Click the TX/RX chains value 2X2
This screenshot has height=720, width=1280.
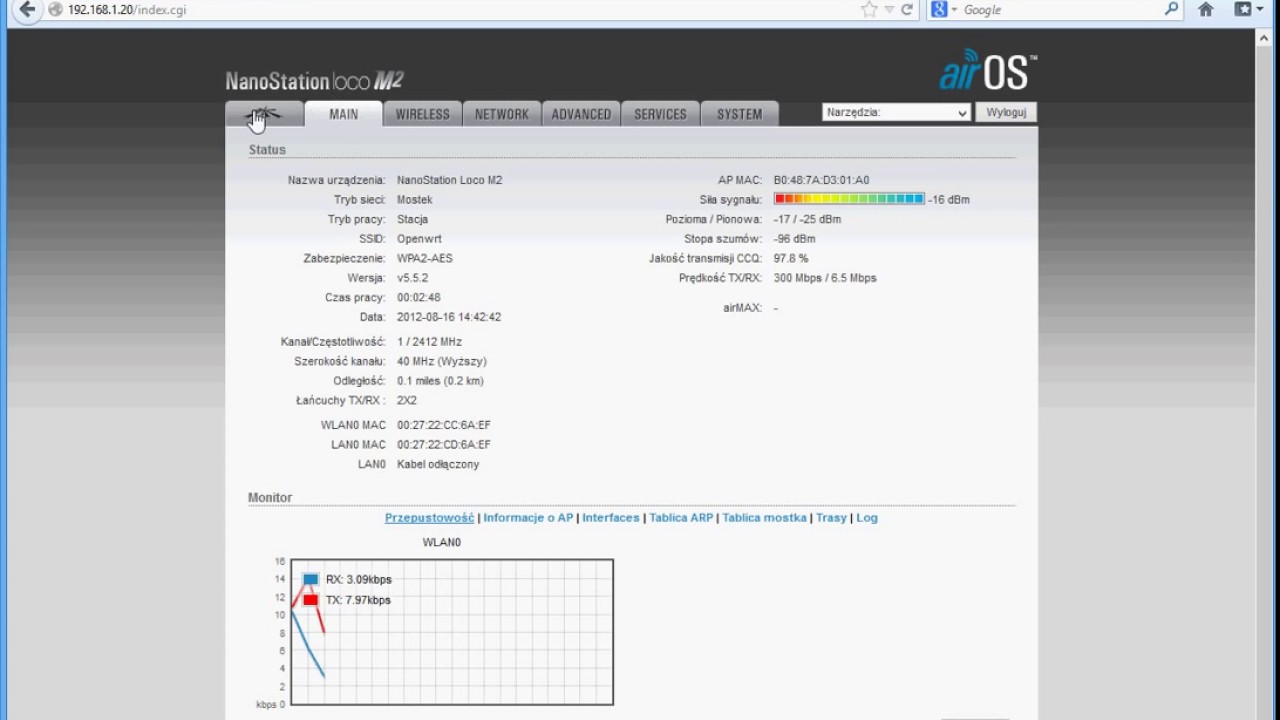407,400
